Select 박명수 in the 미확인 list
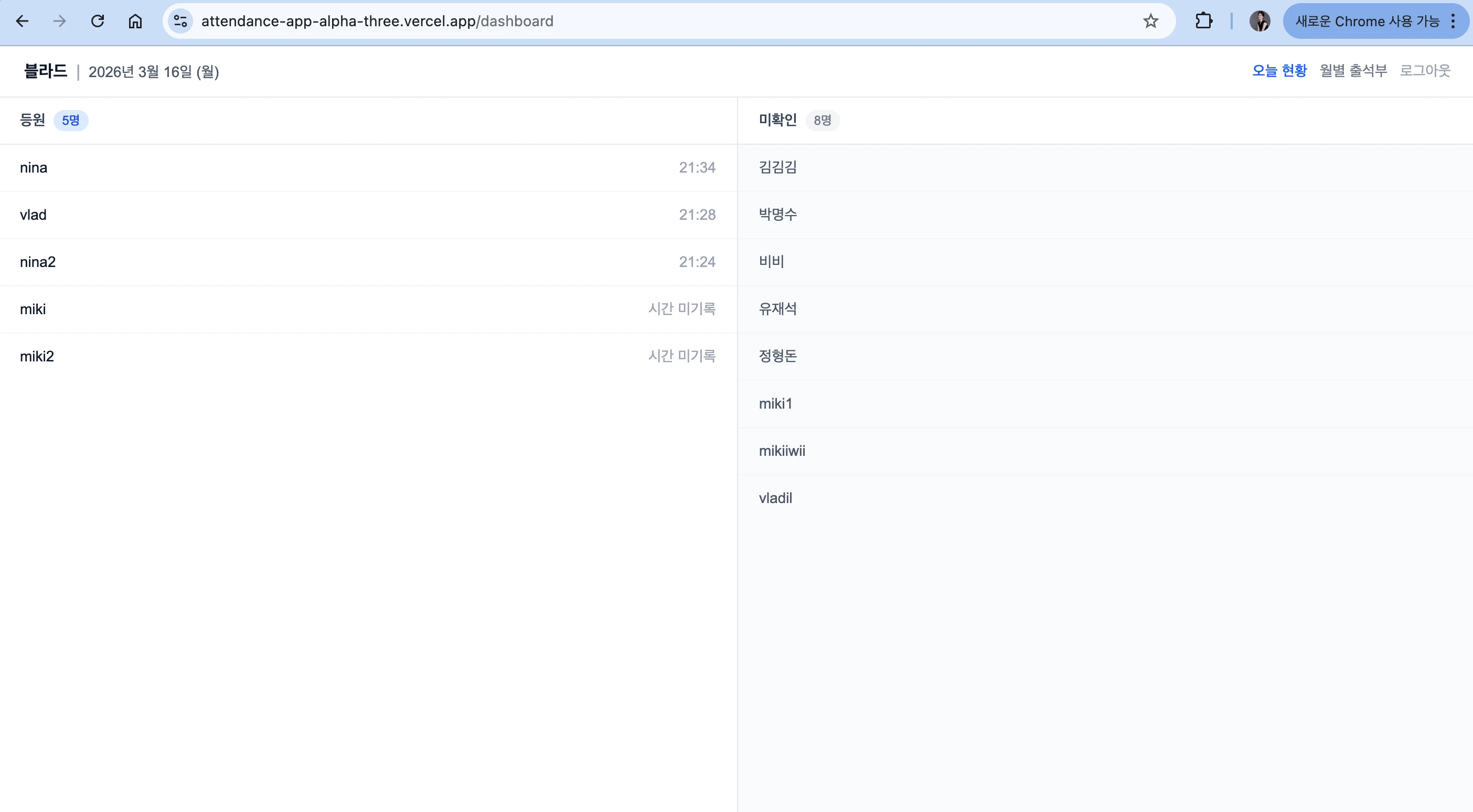This screenshot has width=1473, height=812. pos(1105,215)
